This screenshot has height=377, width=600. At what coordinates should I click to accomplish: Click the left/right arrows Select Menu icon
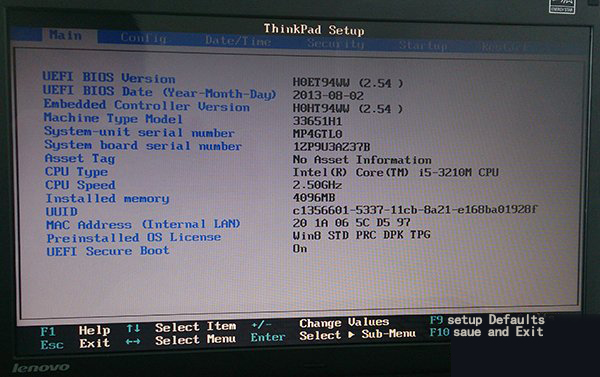click(133, 341)
